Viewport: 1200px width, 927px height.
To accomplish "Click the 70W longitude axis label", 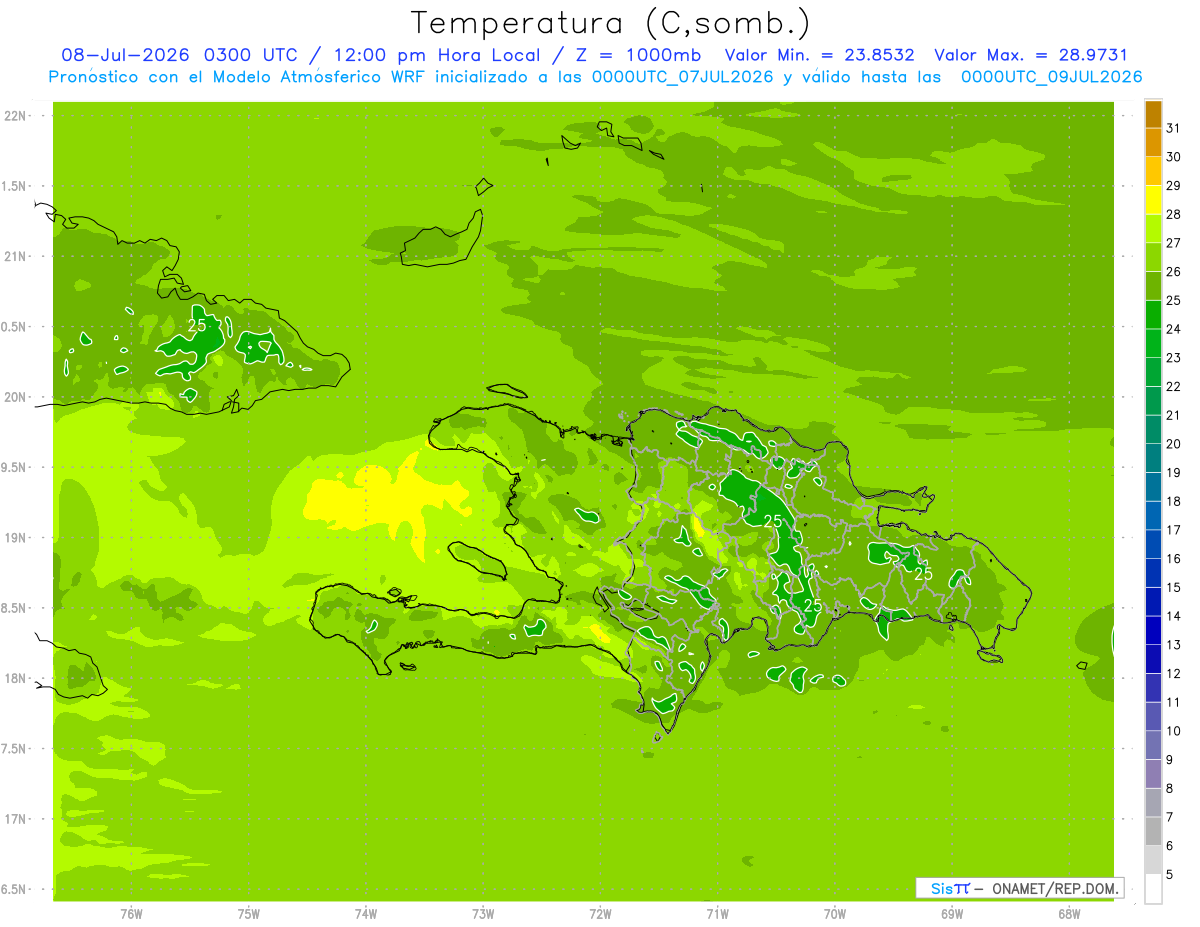I will pyautogui.click(x=835, y=914).
